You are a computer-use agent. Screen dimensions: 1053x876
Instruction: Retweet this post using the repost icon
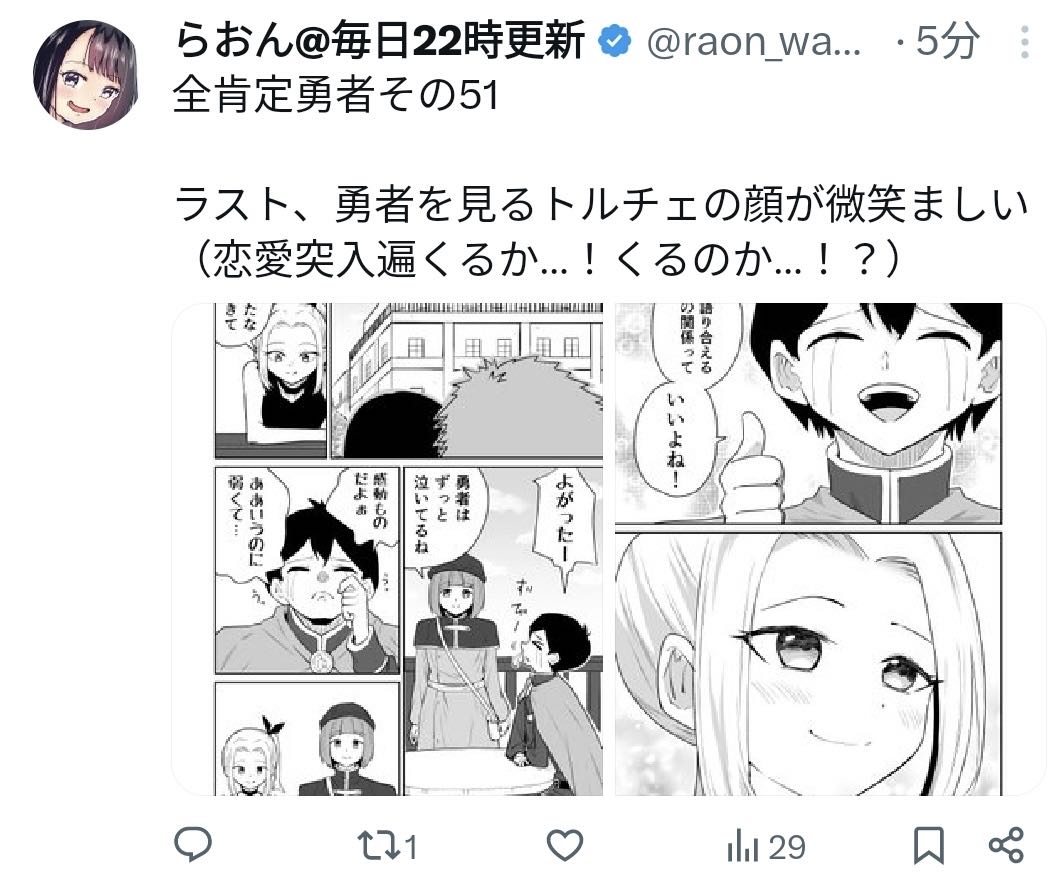[377, 846]
